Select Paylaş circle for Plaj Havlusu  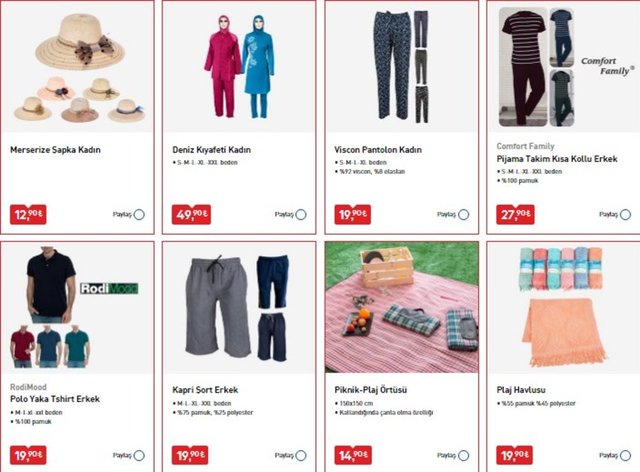coord(626,455)
